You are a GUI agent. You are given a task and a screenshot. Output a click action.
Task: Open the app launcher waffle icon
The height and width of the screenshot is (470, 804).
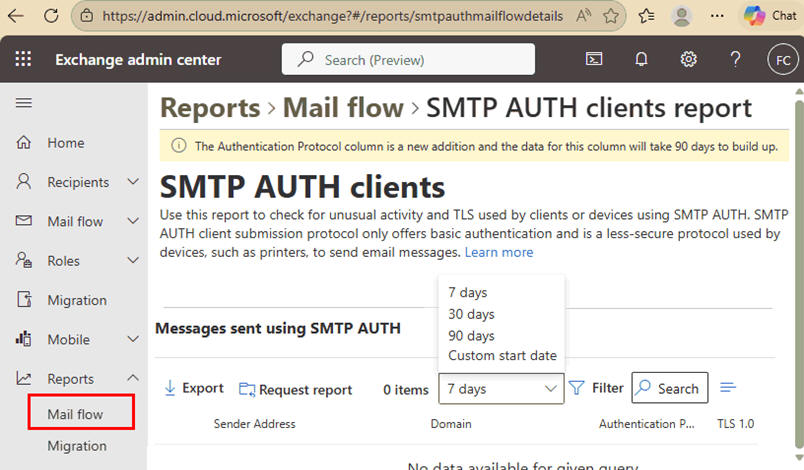click(x=23, y=60)
